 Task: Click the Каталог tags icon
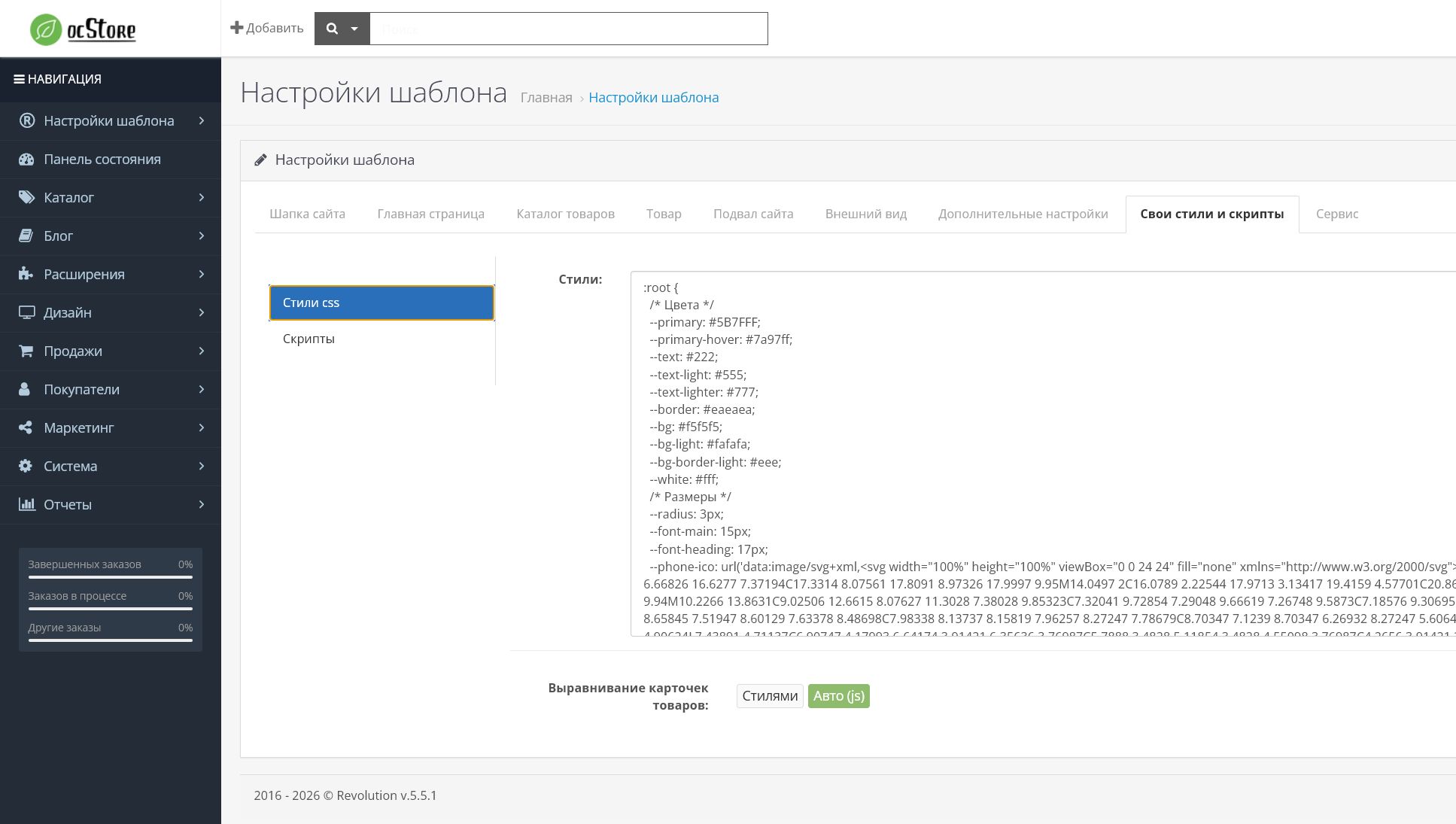pos(26,197)
